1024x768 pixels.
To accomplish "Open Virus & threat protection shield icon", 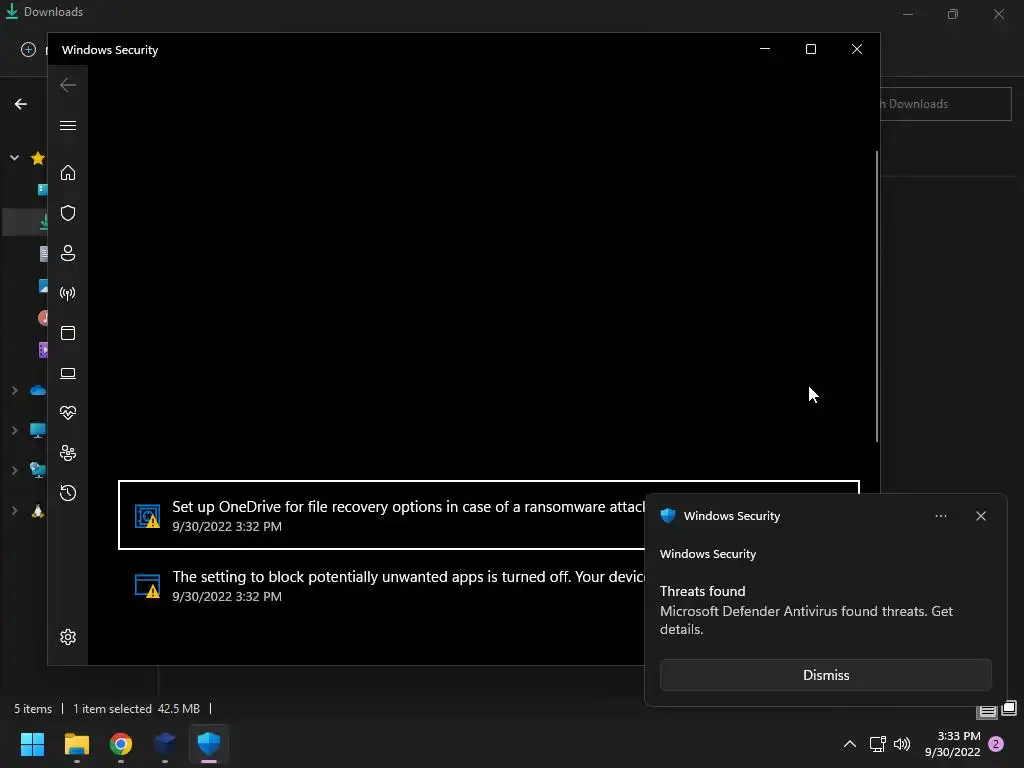I will [68, 213].
